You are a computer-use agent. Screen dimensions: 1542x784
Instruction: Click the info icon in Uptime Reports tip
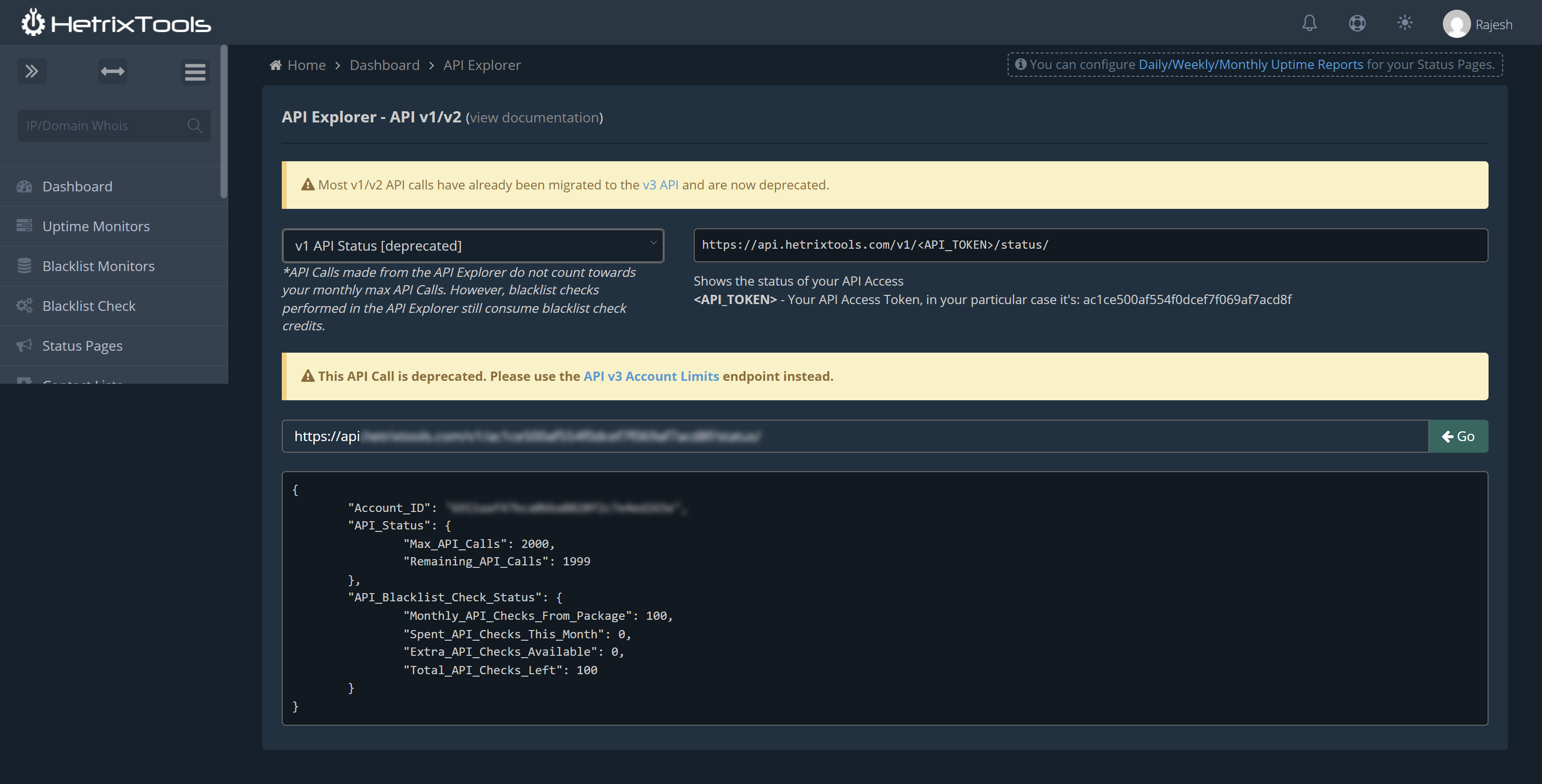coord(1021,64)
